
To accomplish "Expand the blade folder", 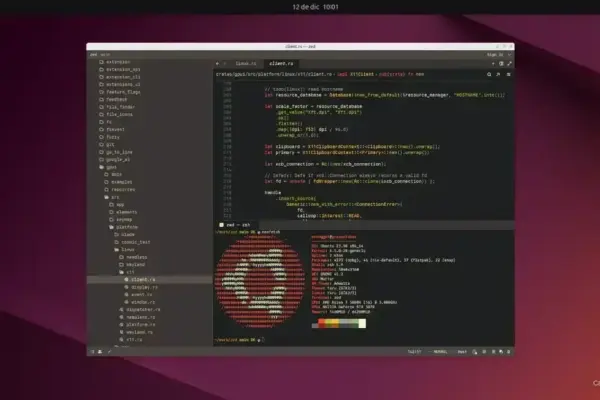I will pos(124,235).
